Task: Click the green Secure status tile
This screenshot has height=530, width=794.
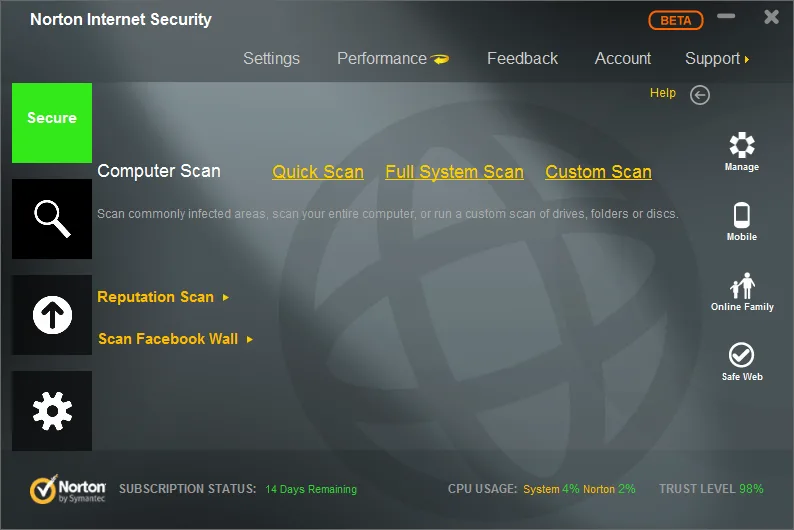Action: 52,123
